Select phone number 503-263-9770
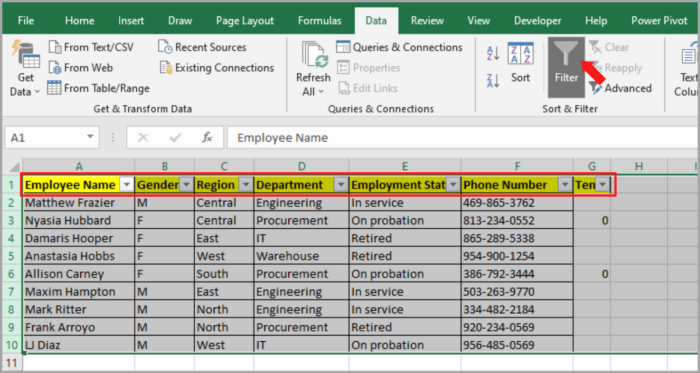The height and width of the screenshot is (373, 700). pos(517,292)
